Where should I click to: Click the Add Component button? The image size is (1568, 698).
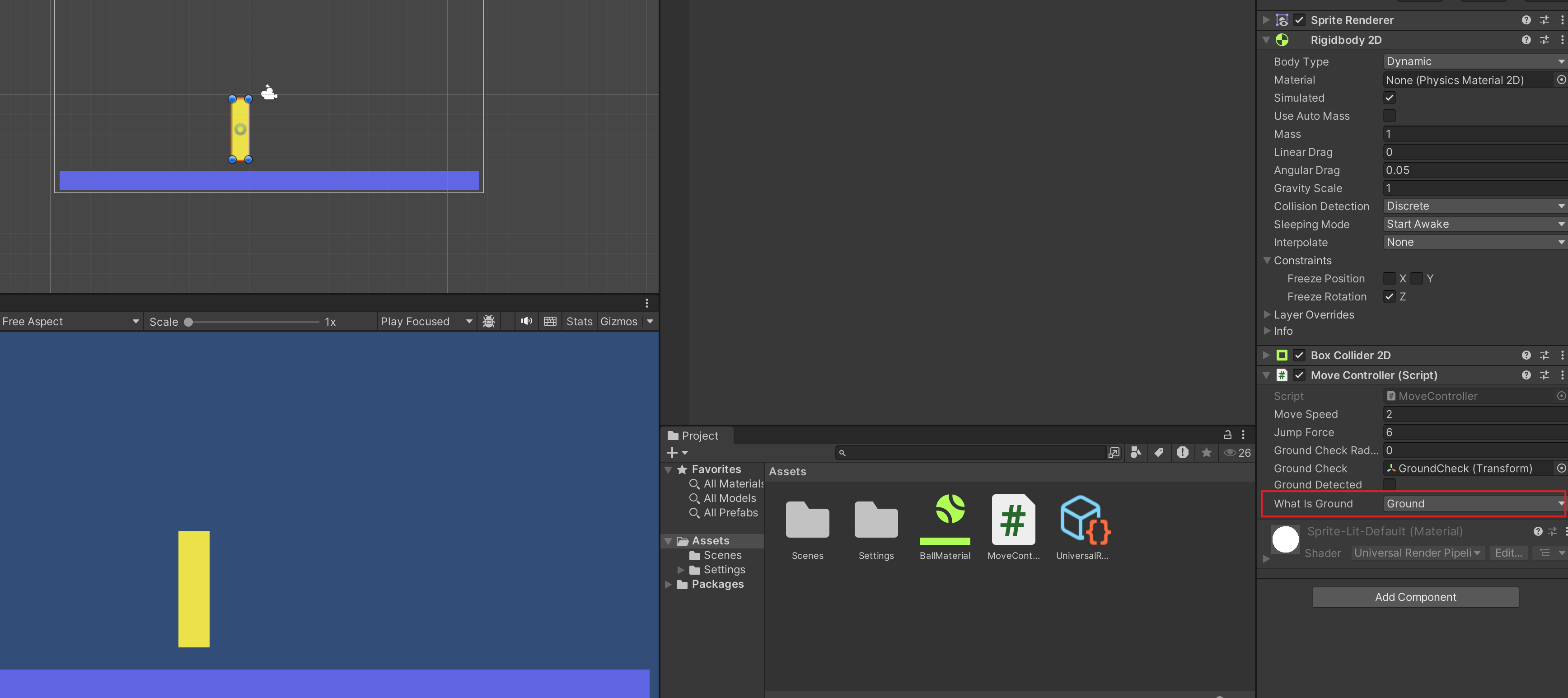pos(1415,597)
